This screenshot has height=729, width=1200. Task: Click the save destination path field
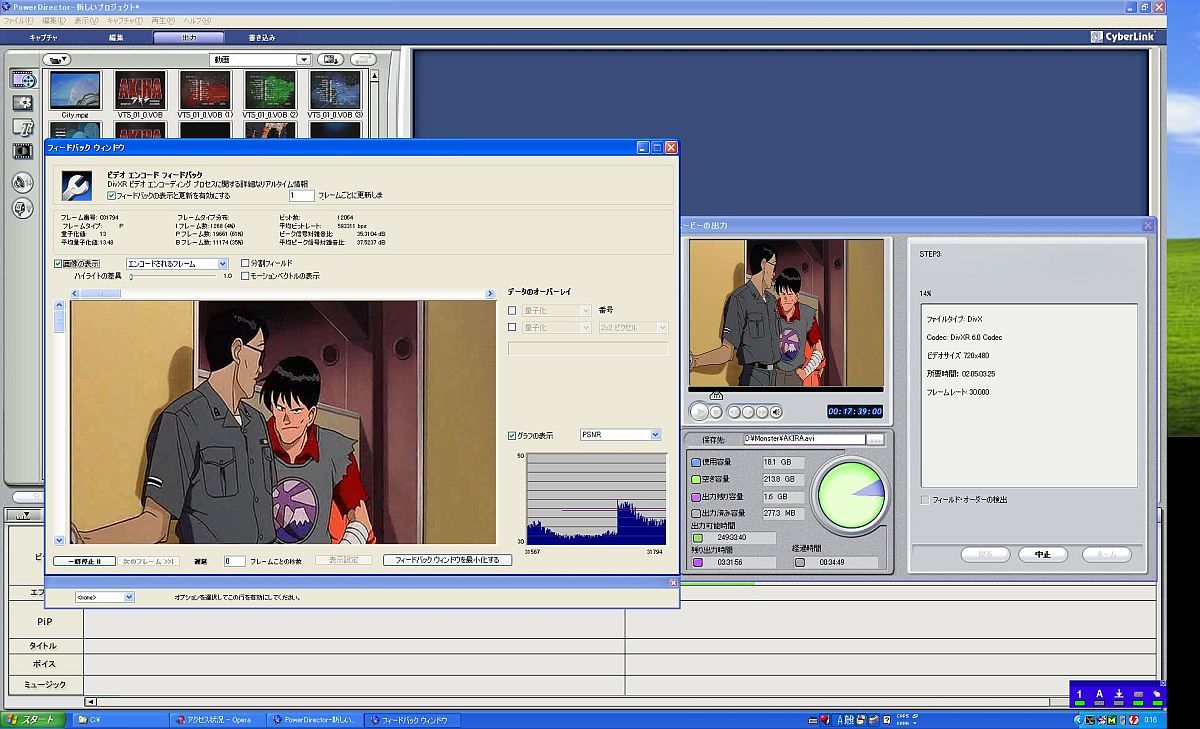point(804,439)
